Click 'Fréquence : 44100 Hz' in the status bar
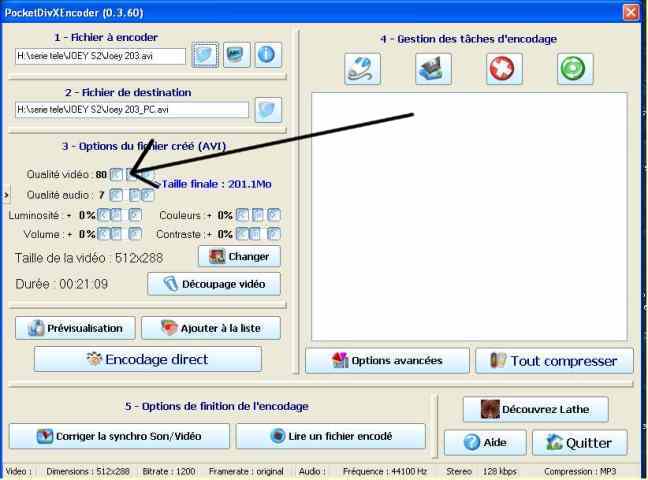 coord(385,471)
